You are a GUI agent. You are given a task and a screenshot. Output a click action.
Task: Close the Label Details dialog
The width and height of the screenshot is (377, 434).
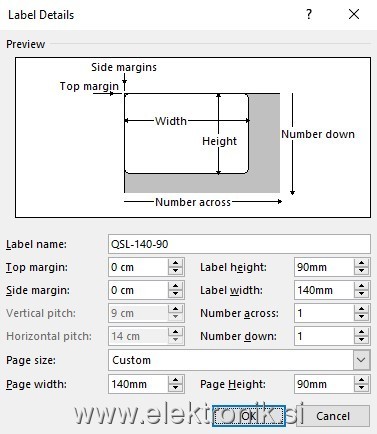click(354, 14)
